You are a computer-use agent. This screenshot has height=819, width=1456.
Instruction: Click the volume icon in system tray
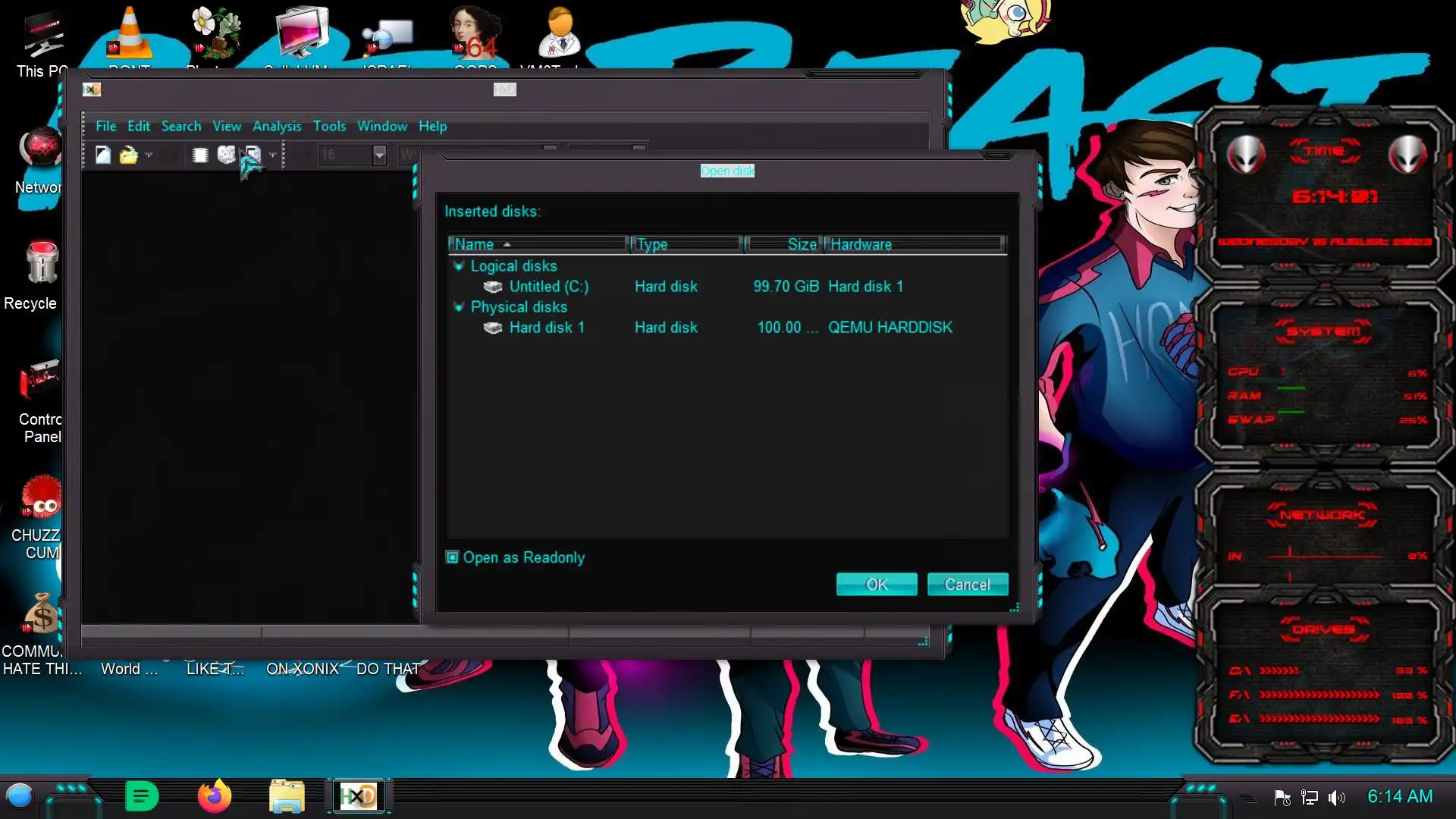(1336, 797)
